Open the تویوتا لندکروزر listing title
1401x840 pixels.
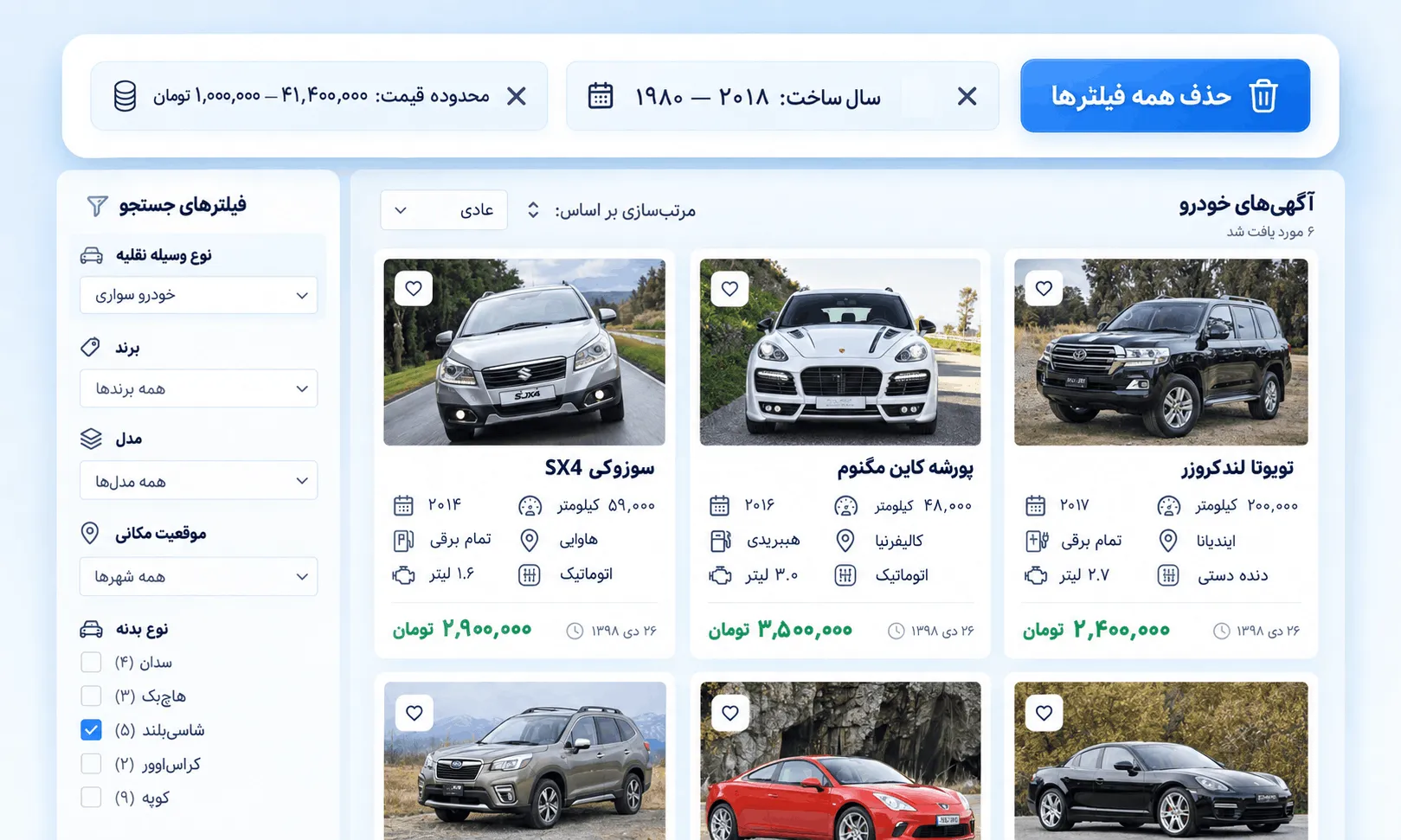click(x=1237, y=468)
